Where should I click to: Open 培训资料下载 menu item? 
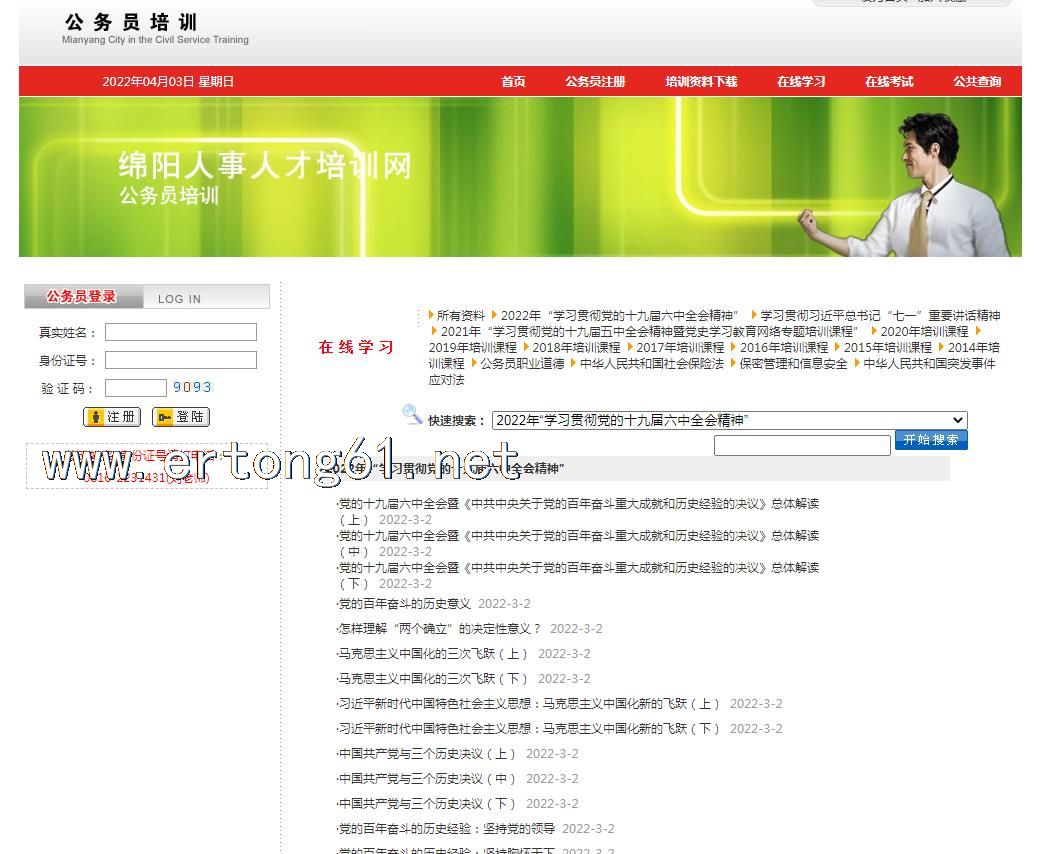click(701, 82)
